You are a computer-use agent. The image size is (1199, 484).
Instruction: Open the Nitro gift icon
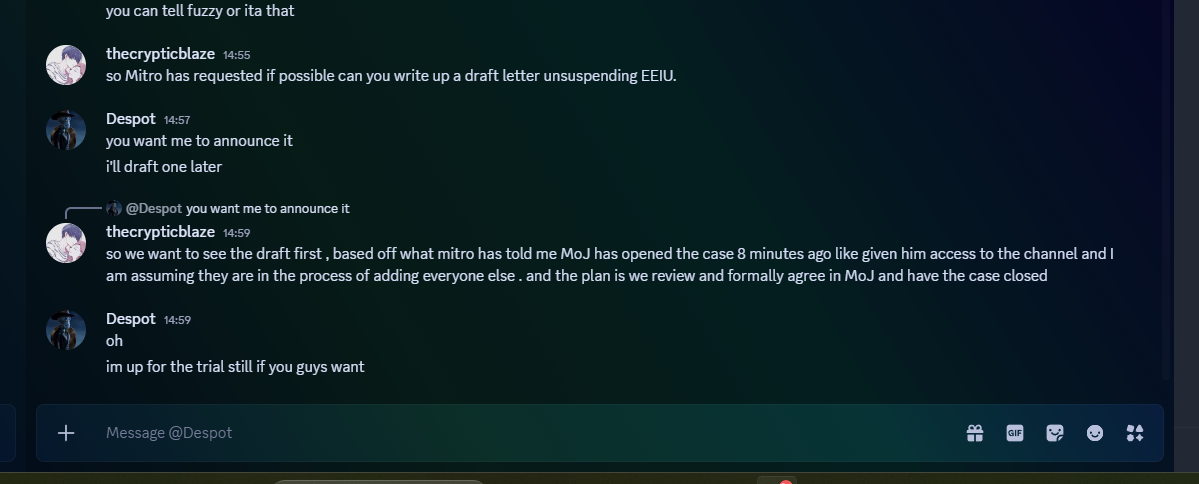coord(974,434)
